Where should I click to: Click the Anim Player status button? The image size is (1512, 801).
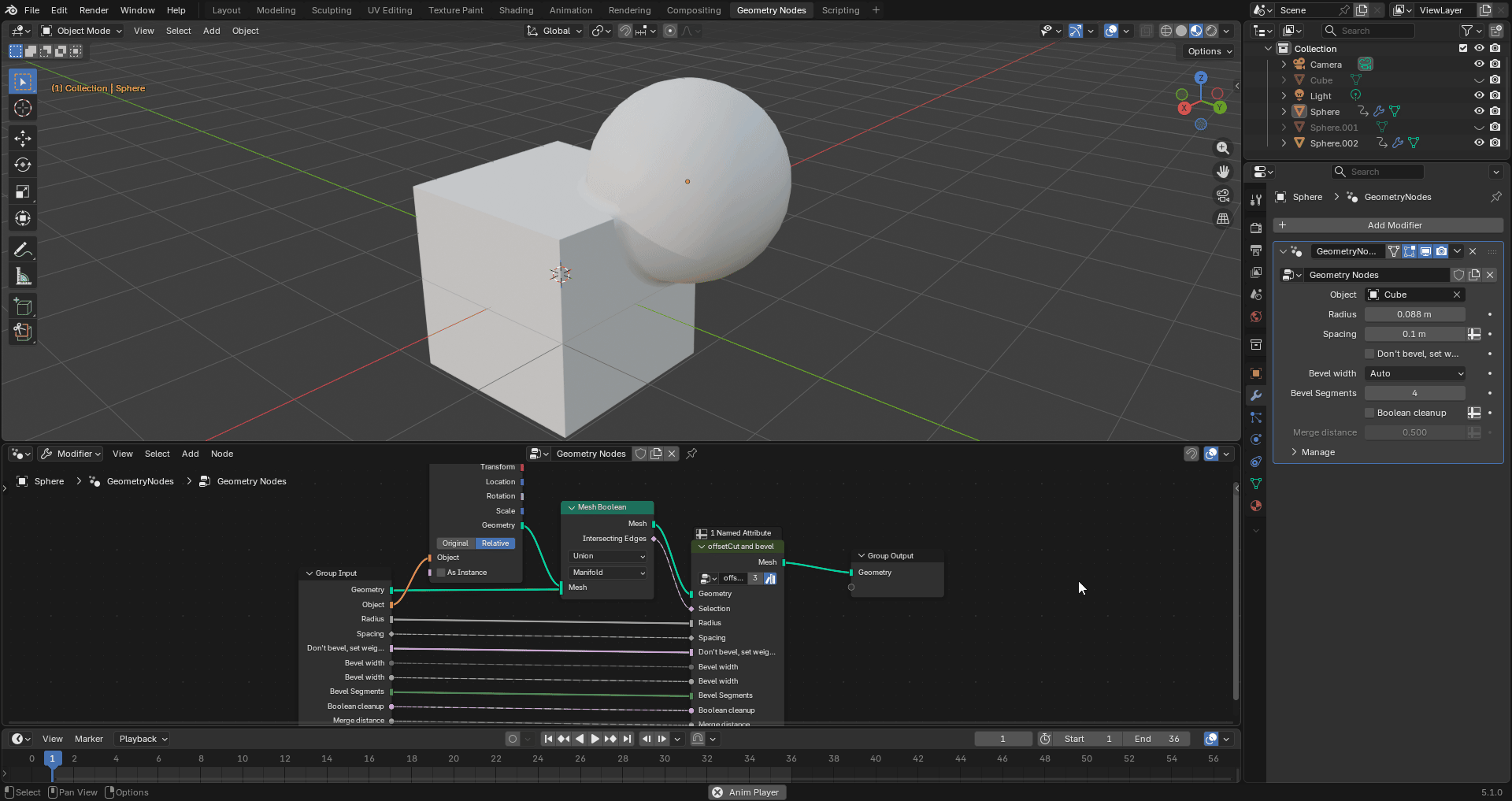pos(746,792)
